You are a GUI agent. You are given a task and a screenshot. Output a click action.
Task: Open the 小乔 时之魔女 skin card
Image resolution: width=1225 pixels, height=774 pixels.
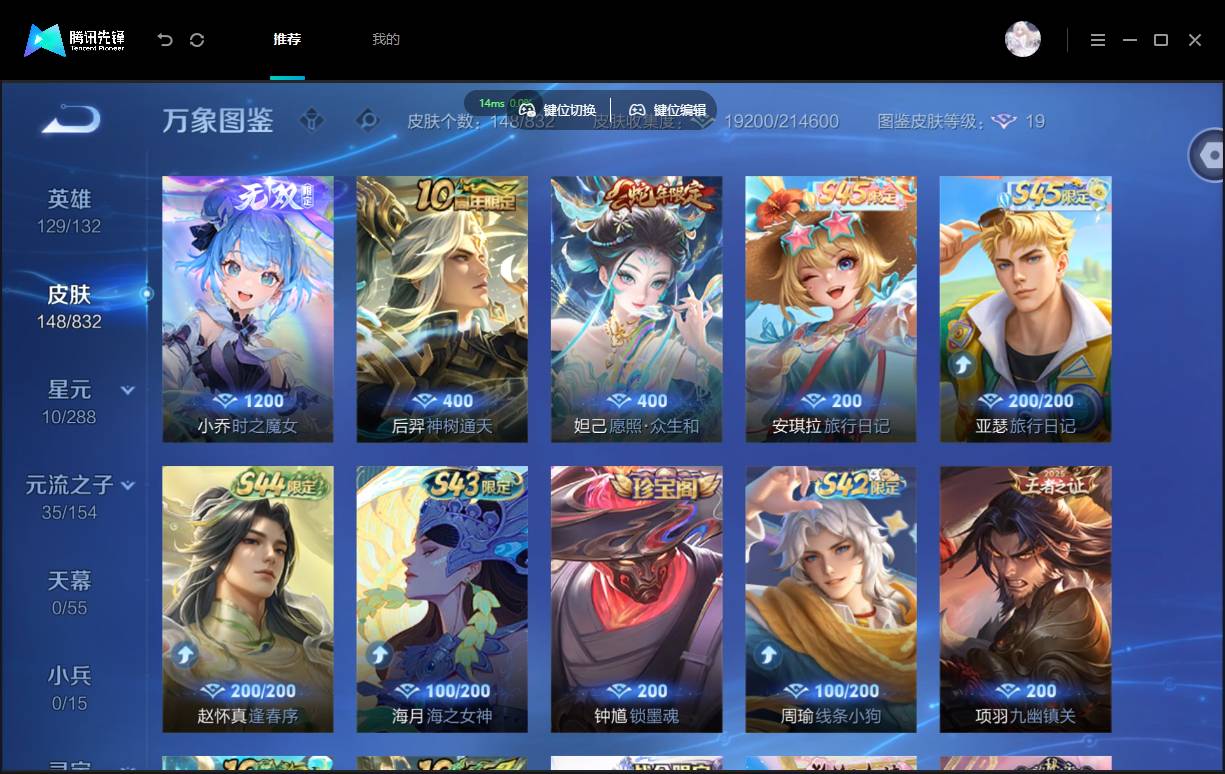(x=248, y=309)
